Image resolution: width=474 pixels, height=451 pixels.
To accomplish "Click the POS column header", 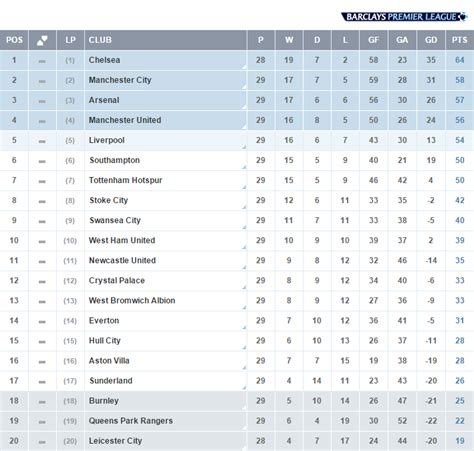I will (x=14, y=40).
